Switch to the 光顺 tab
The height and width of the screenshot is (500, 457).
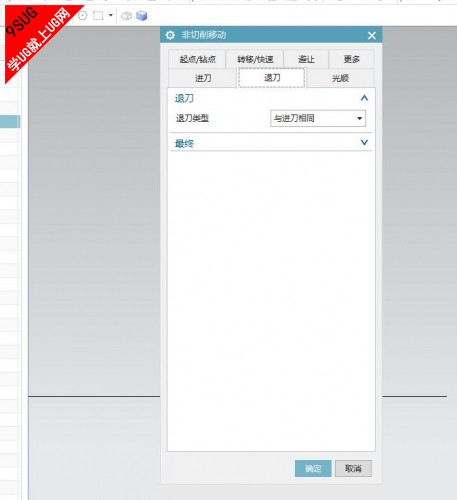(x=340, y=78)
